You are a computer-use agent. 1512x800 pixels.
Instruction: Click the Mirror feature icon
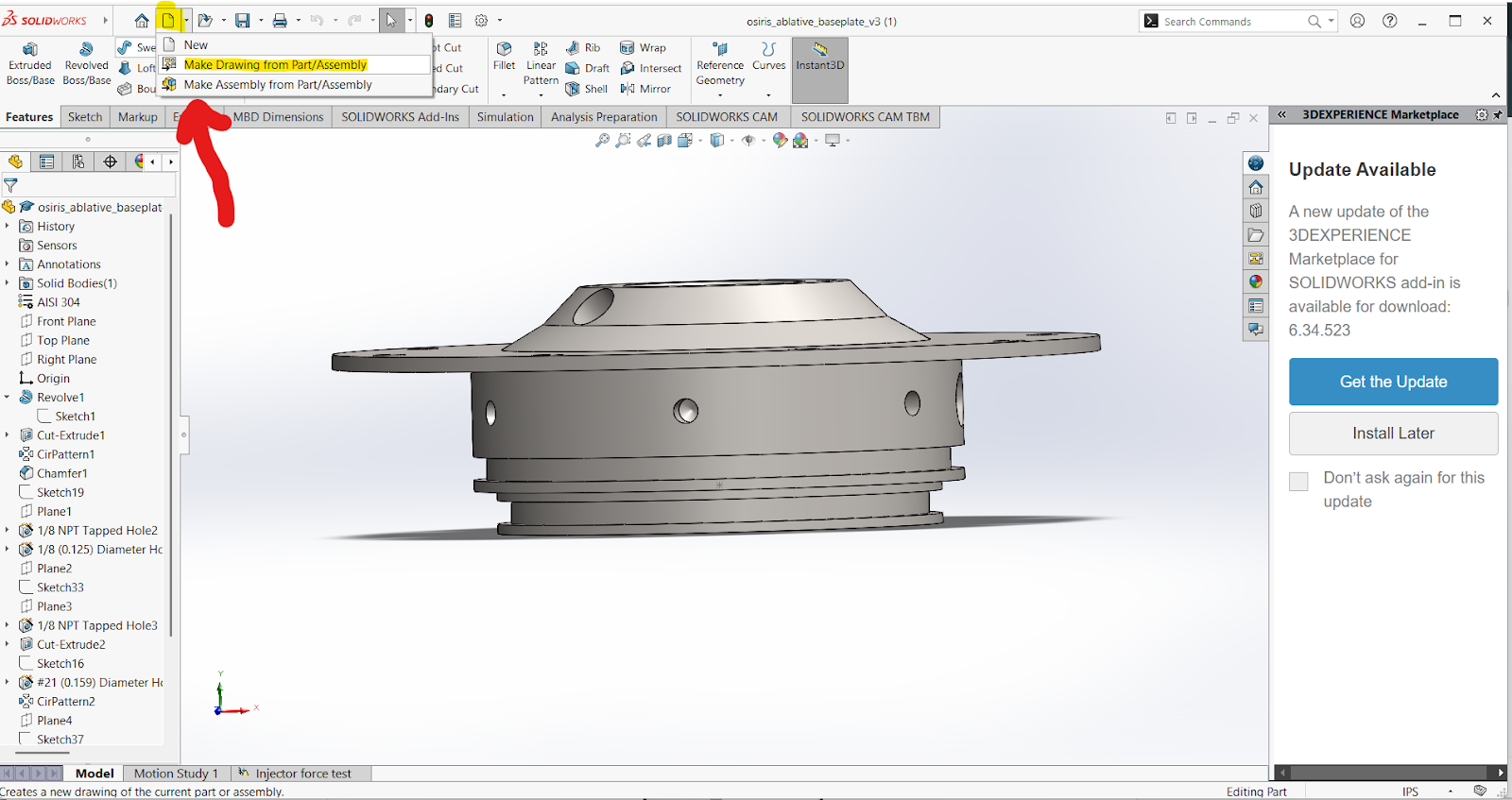(x=627, y=89)
